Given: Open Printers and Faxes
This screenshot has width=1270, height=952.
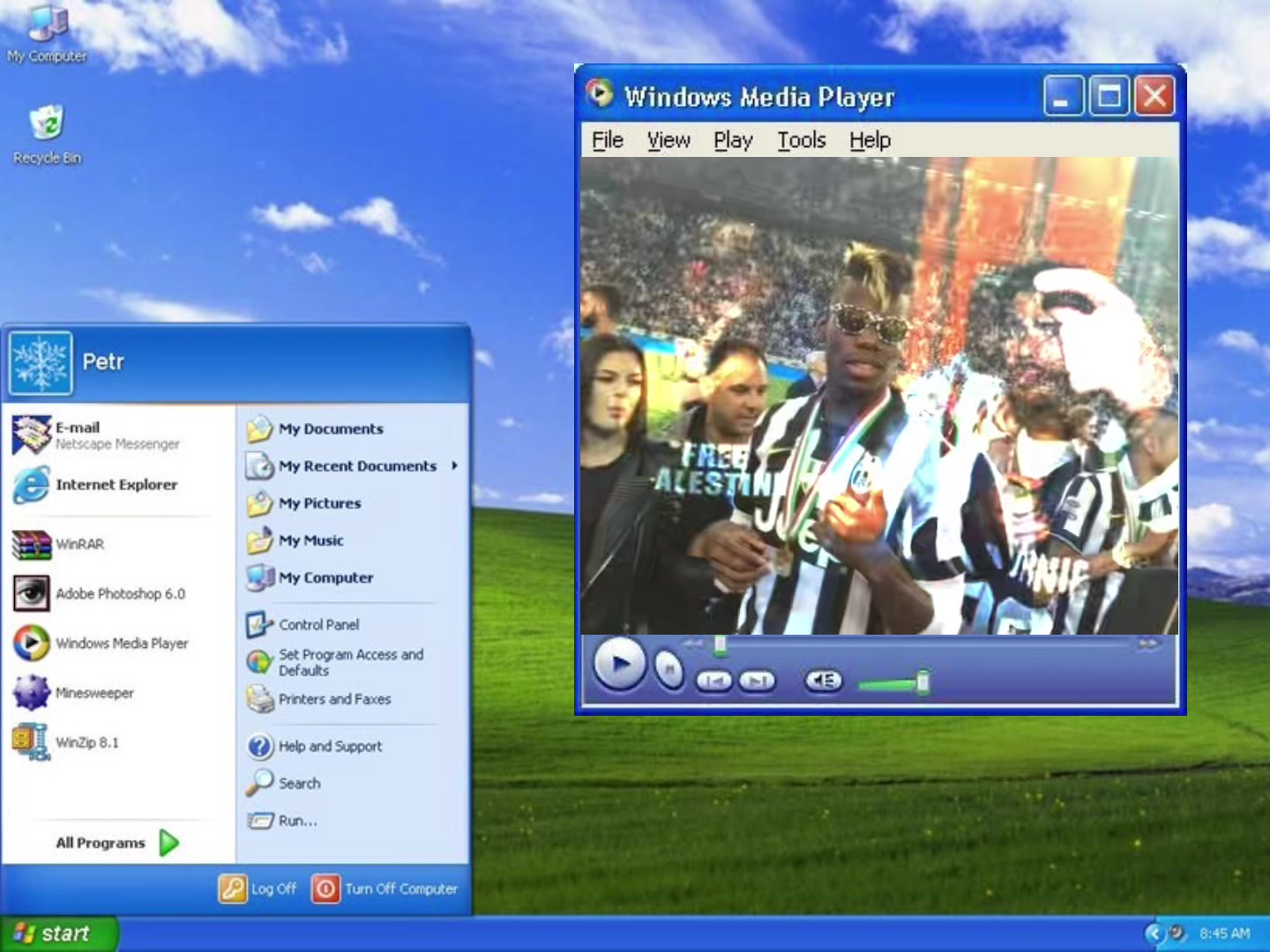Looking at the screenshot, I should (318, 699).
